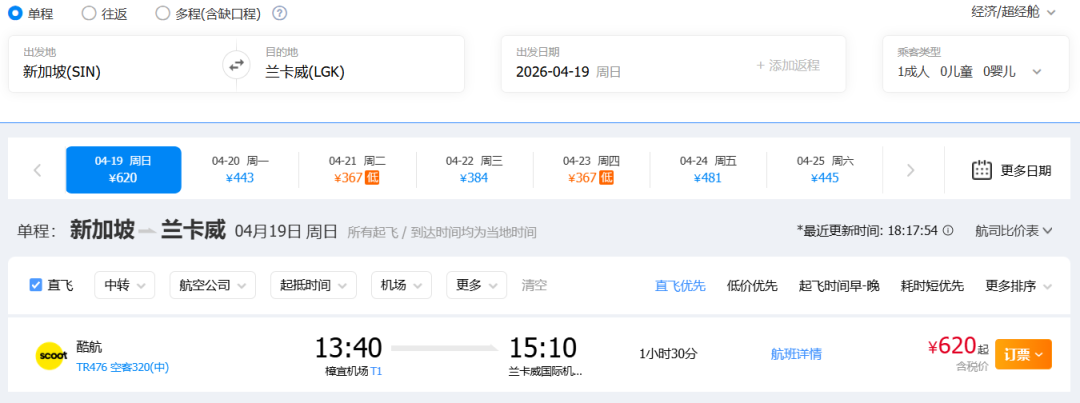
Task: Select the one-way (单程) radio button
Action: click(x=15, y=13)
